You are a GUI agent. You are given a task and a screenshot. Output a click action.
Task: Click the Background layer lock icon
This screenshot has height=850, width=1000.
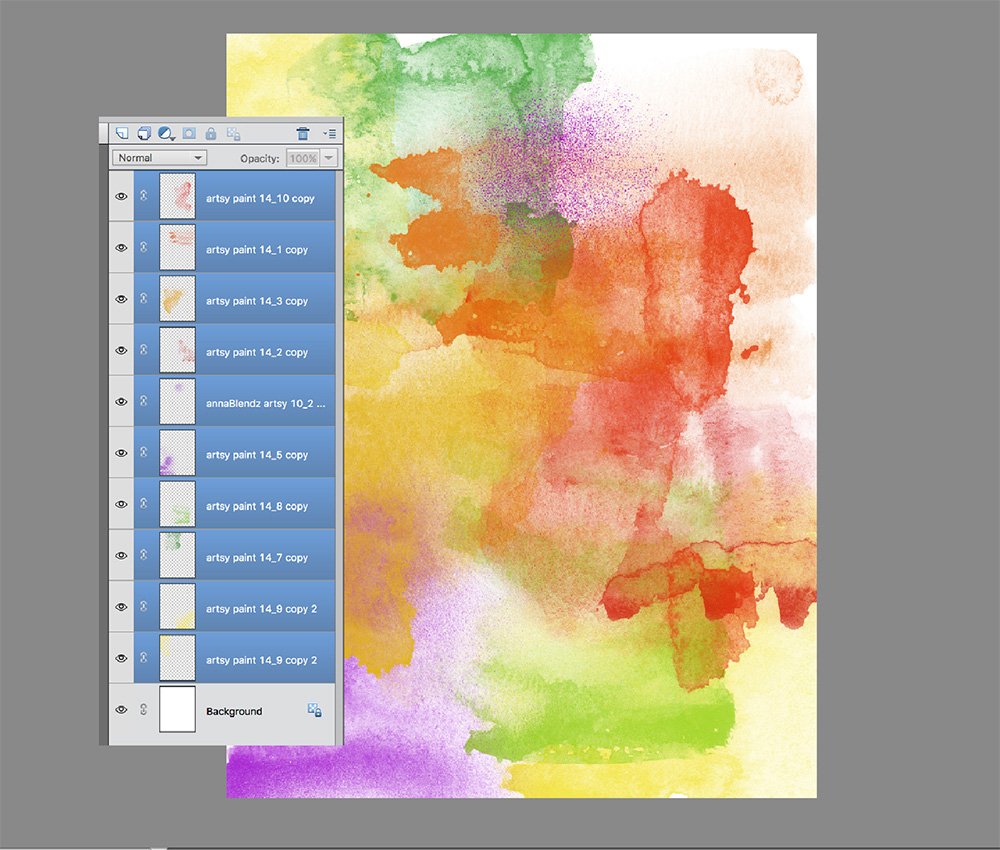(x=314, y=710)
